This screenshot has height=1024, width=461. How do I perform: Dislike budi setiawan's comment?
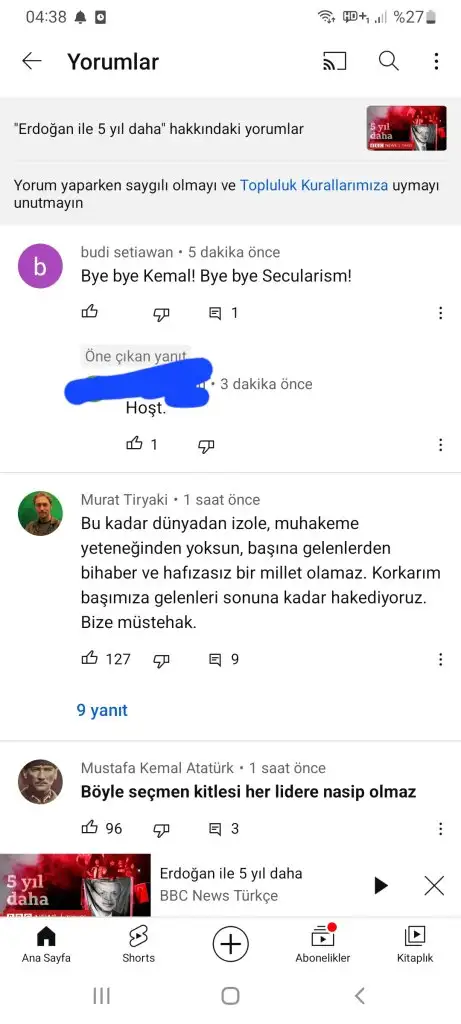[x=161, y=313]
